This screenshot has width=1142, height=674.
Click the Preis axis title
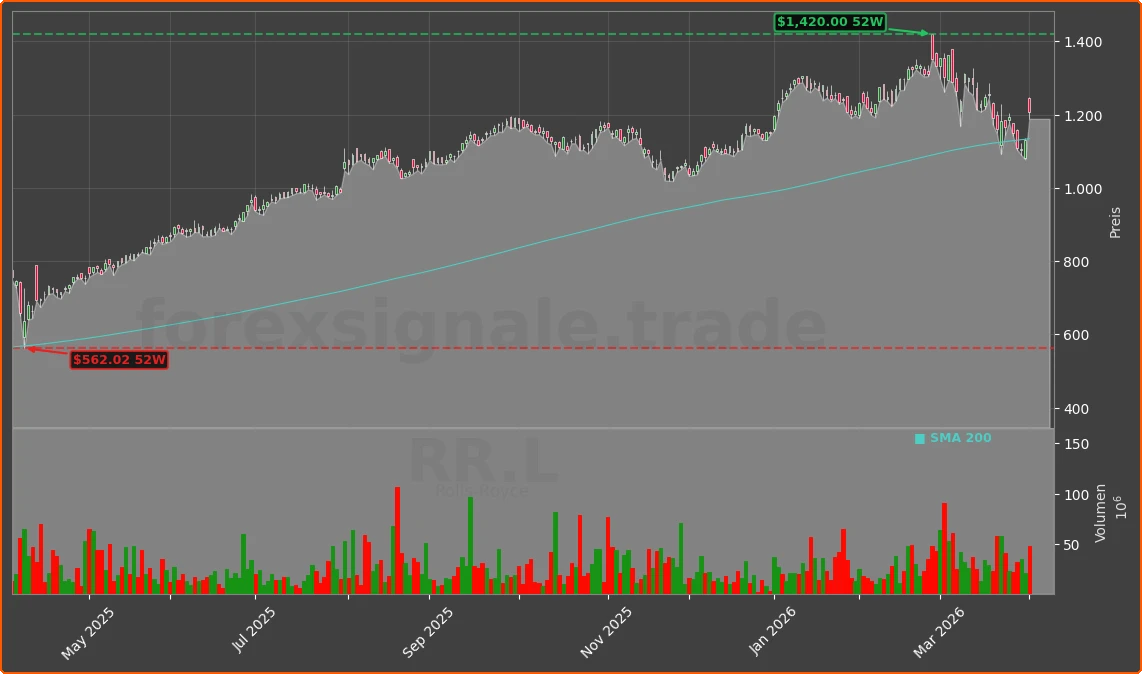(x=1115, y=222)
